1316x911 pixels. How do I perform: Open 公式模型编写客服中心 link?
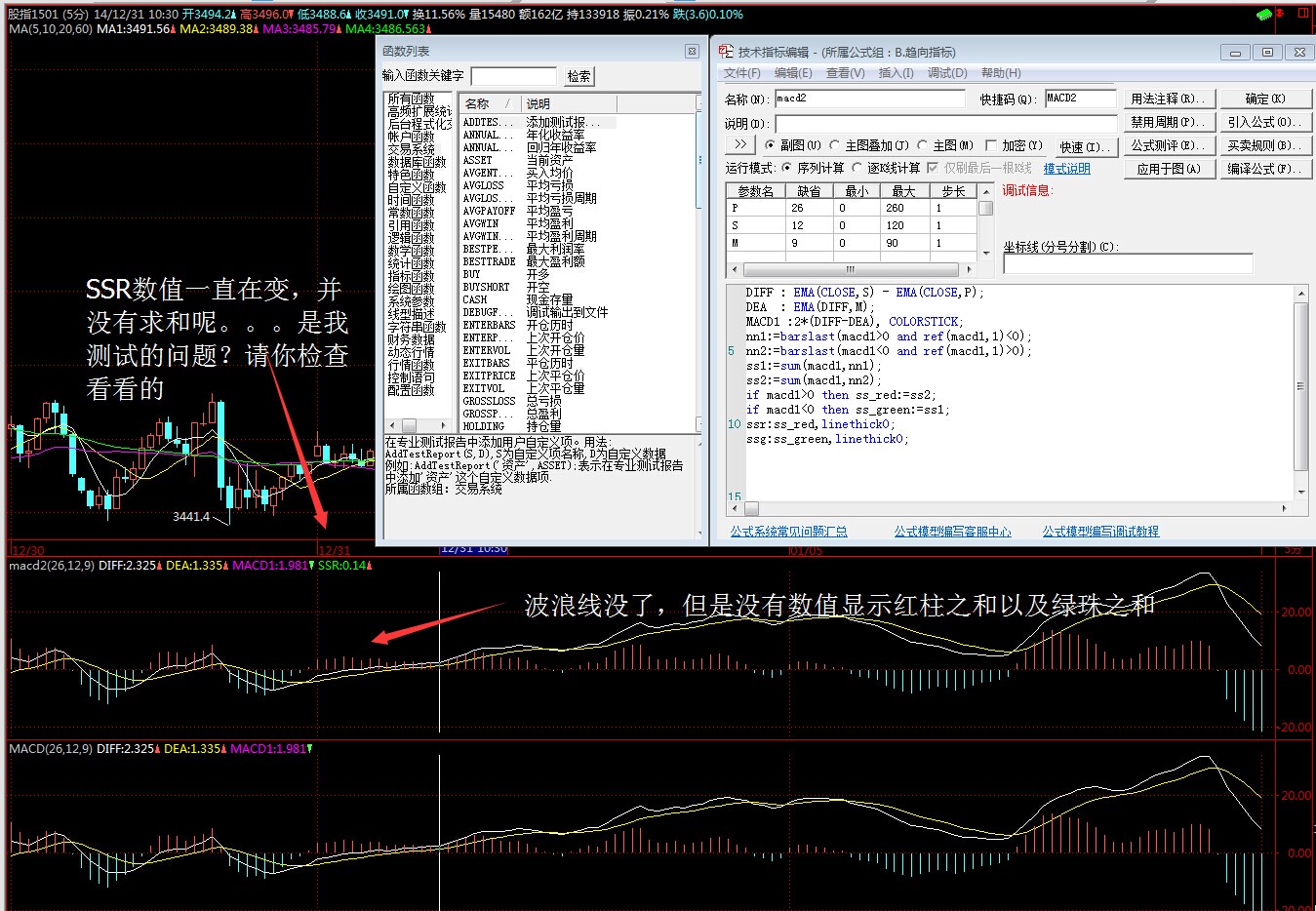(x=953, y=532)
